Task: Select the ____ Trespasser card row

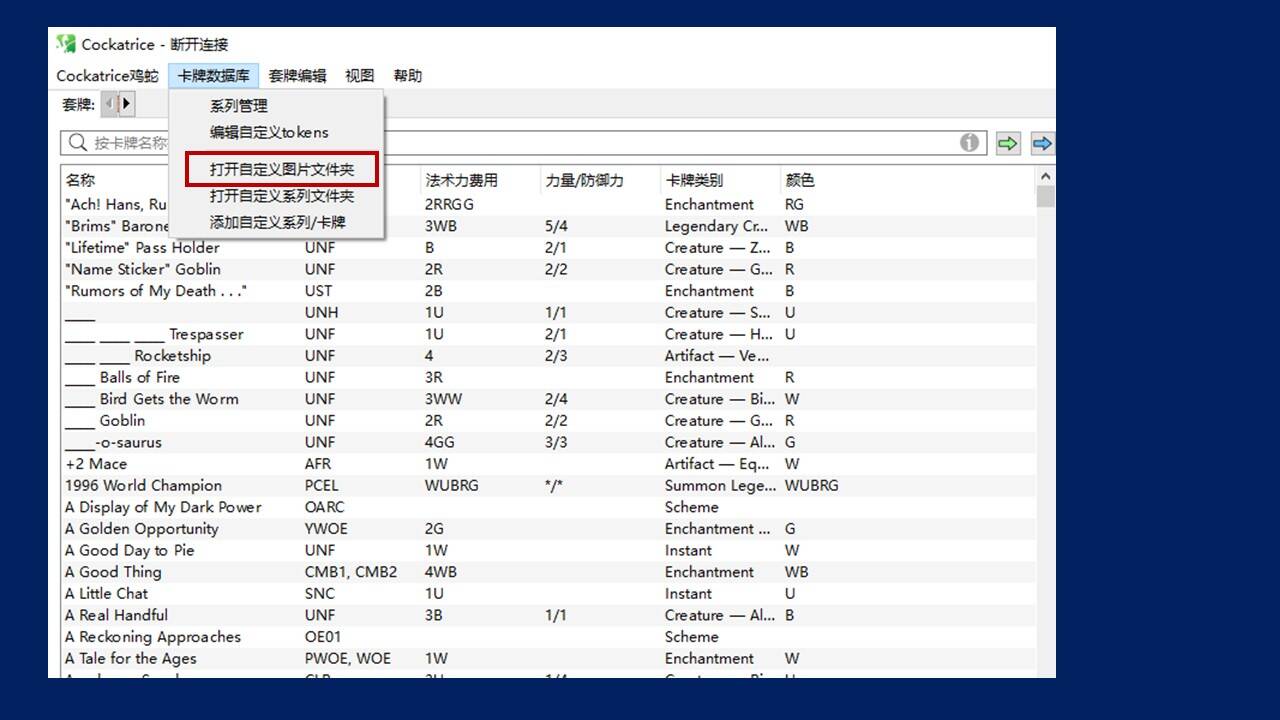Action: pyautogui.click(x=548, y=334)
